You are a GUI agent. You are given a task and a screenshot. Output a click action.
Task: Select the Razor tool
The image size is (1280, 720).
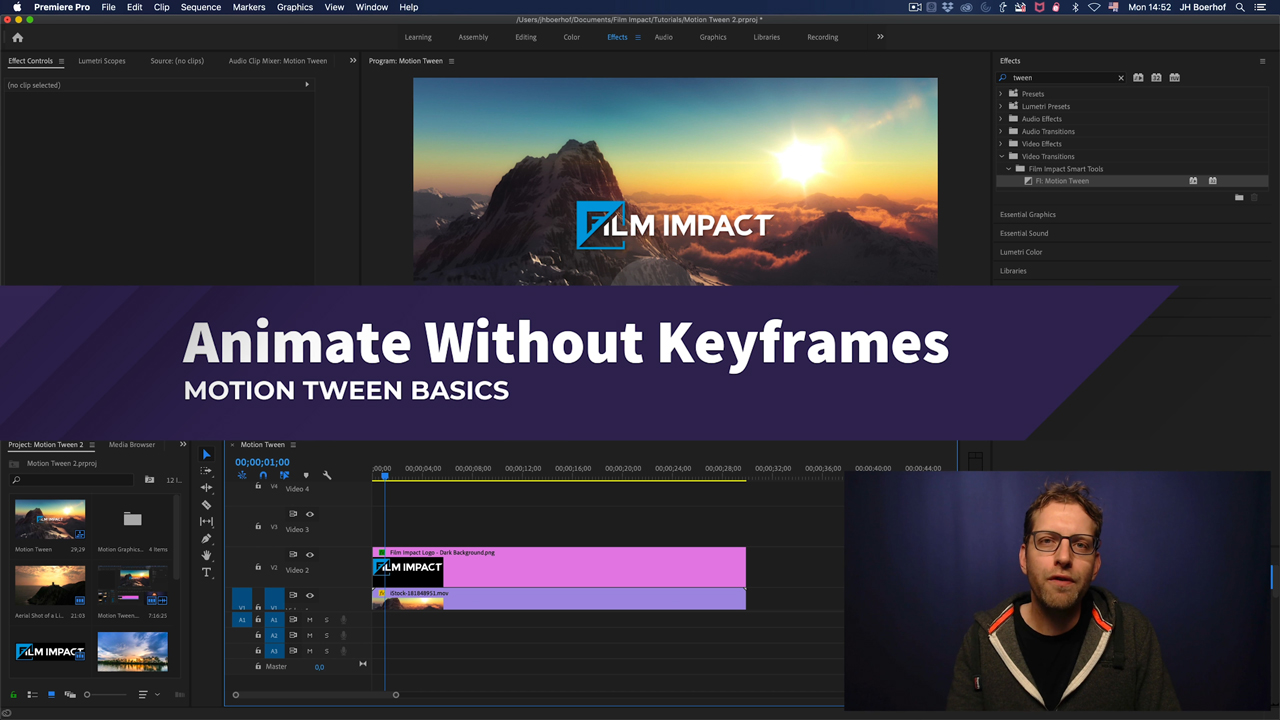click(206, 505)
